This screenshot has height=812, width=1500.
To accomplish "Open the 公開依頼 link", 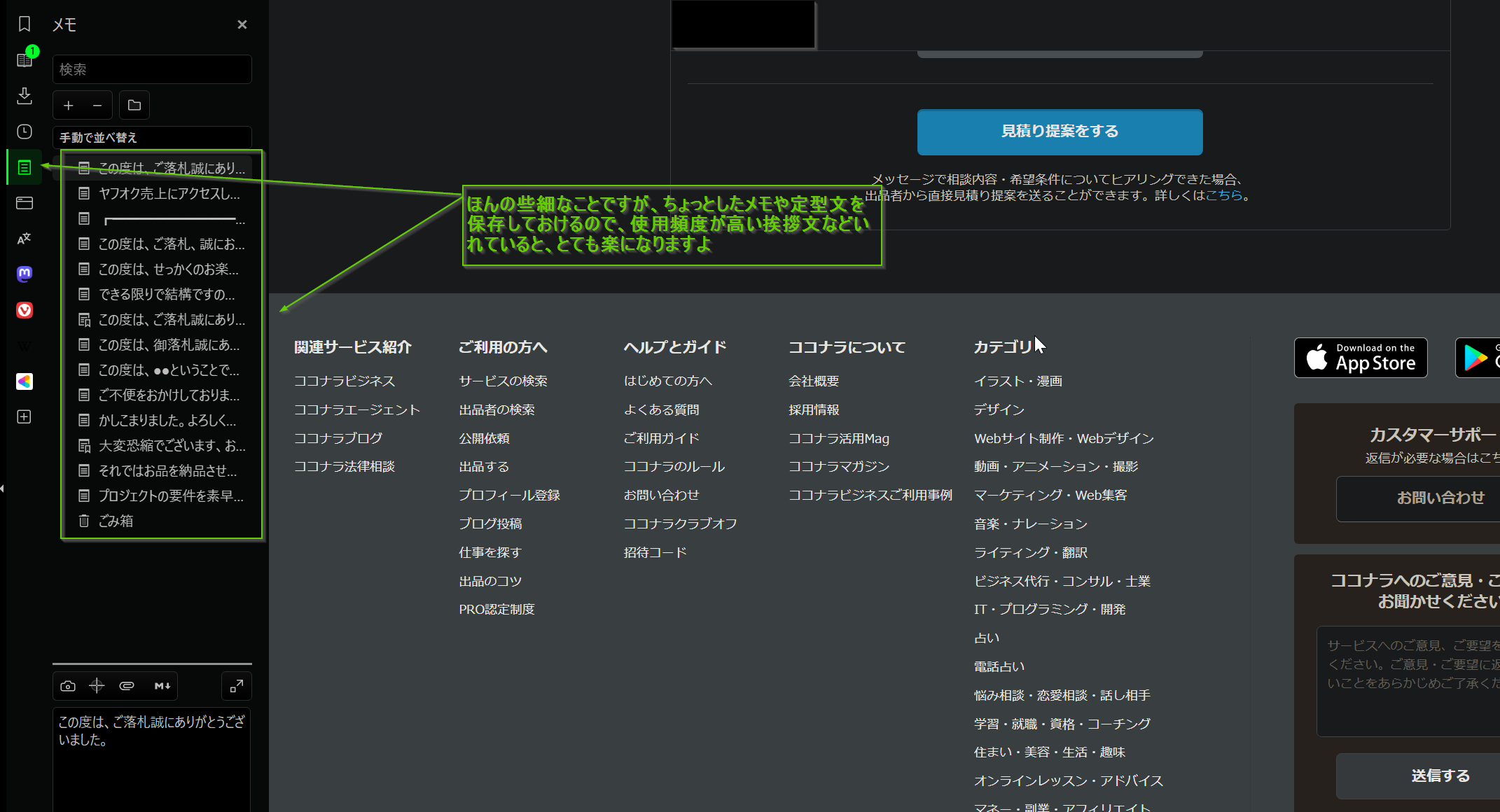I will (x=485, y=439).
